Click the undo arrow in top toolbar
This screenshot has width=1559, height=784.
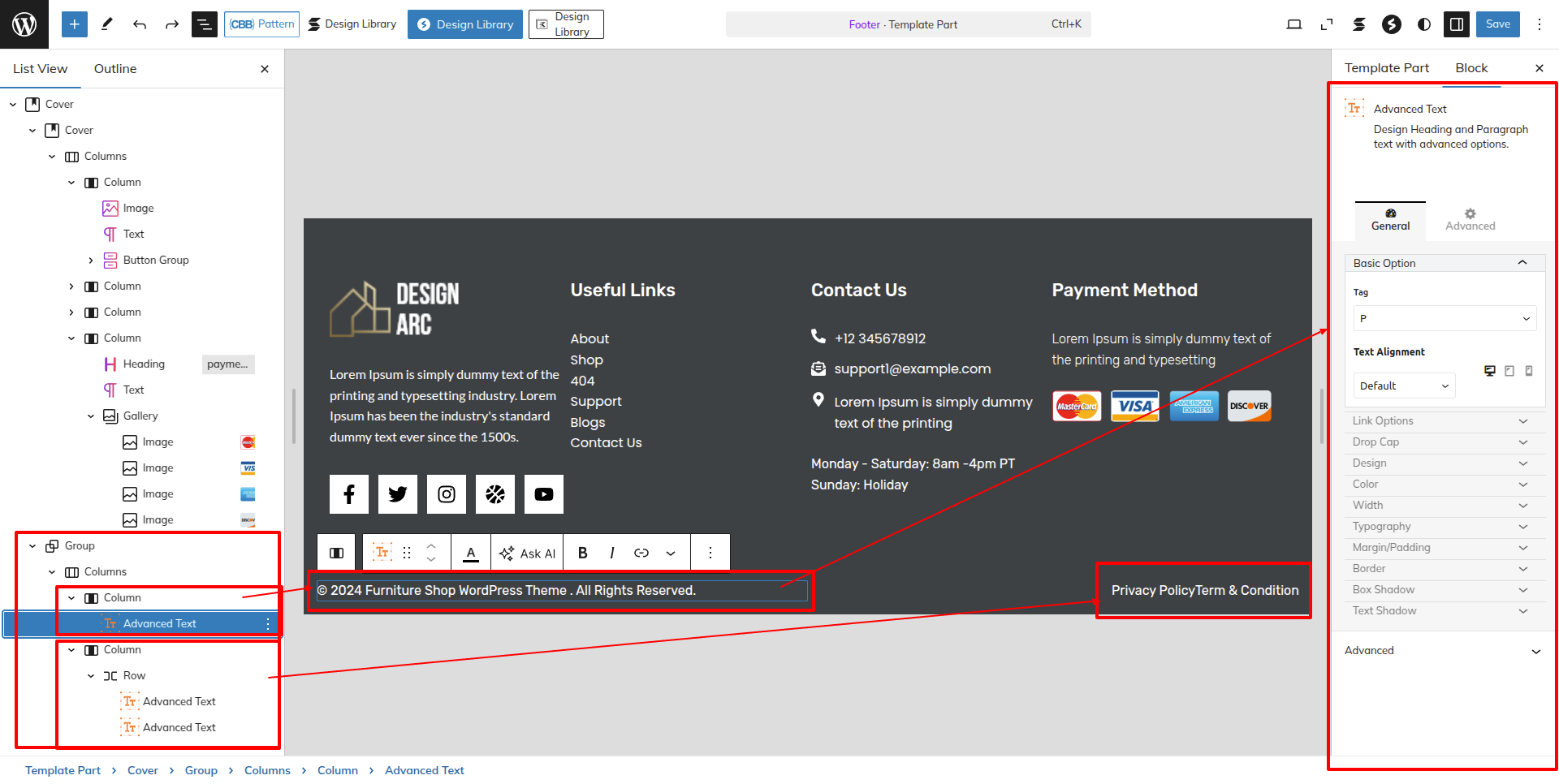point(140,24)
